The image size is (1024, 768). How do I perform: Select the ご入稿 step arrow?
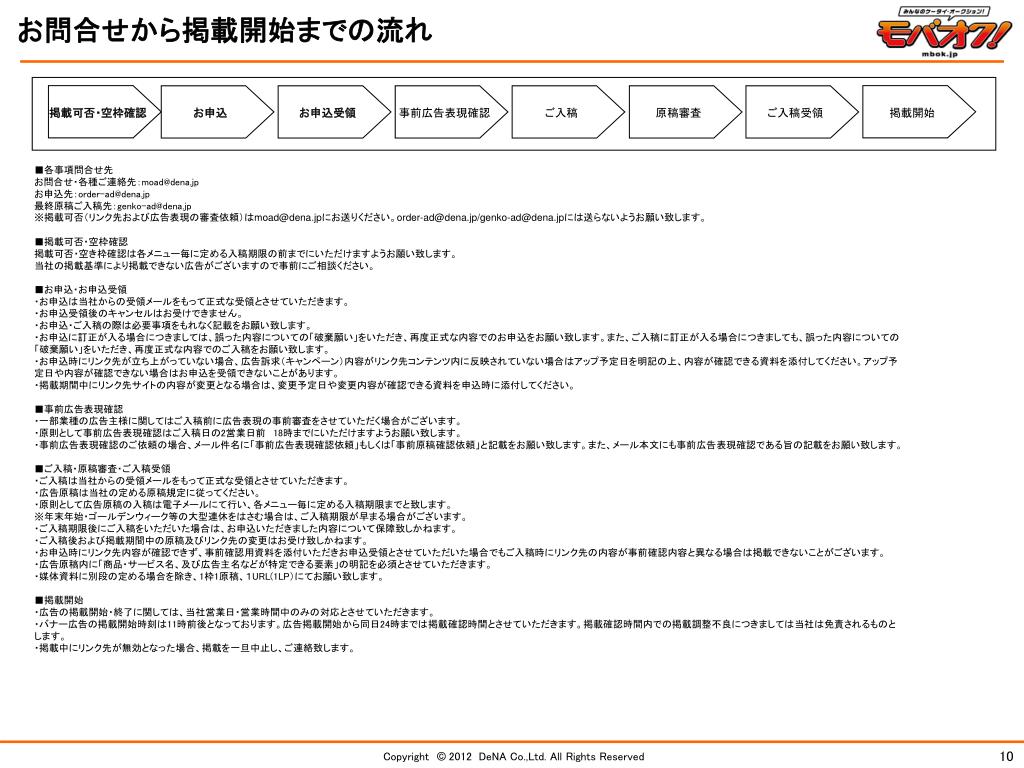pyautogui.click(x=568, y=112)
